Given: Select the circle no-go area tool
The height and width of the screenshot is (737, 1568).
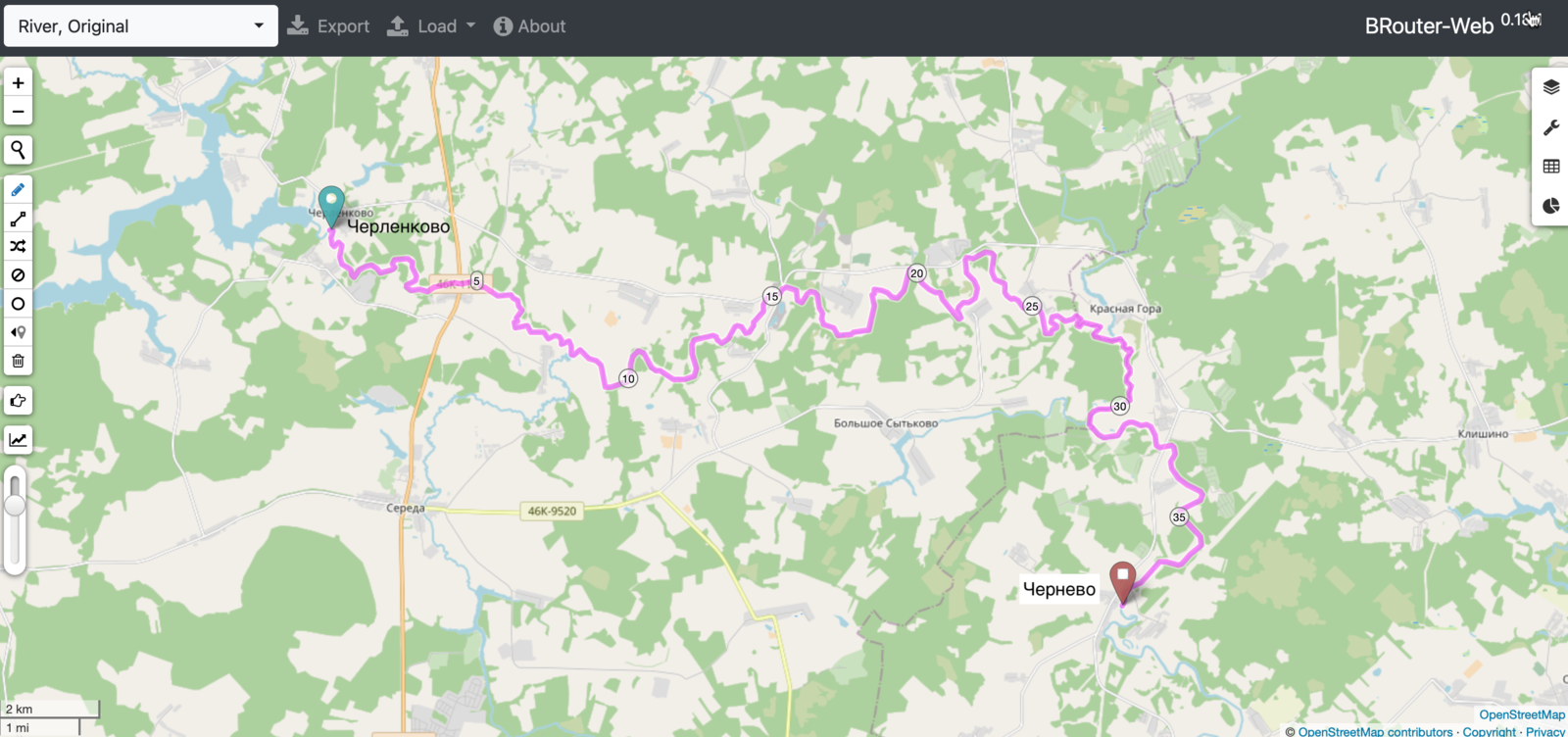Looking at the screenshot, I should tap(18, 304).
